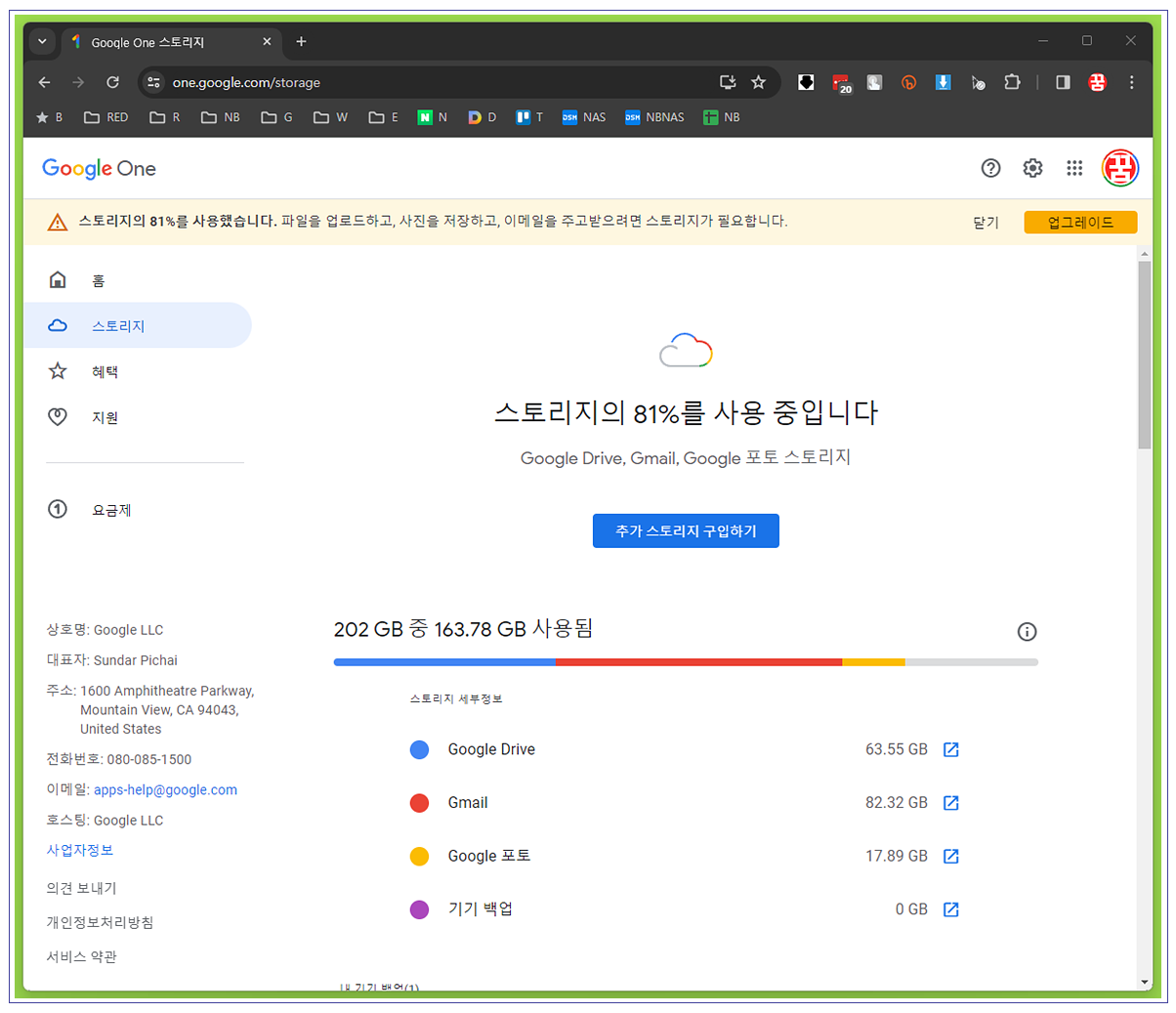Open the Trello T bookmark
1176x1013 pixels.
(529, 117)
